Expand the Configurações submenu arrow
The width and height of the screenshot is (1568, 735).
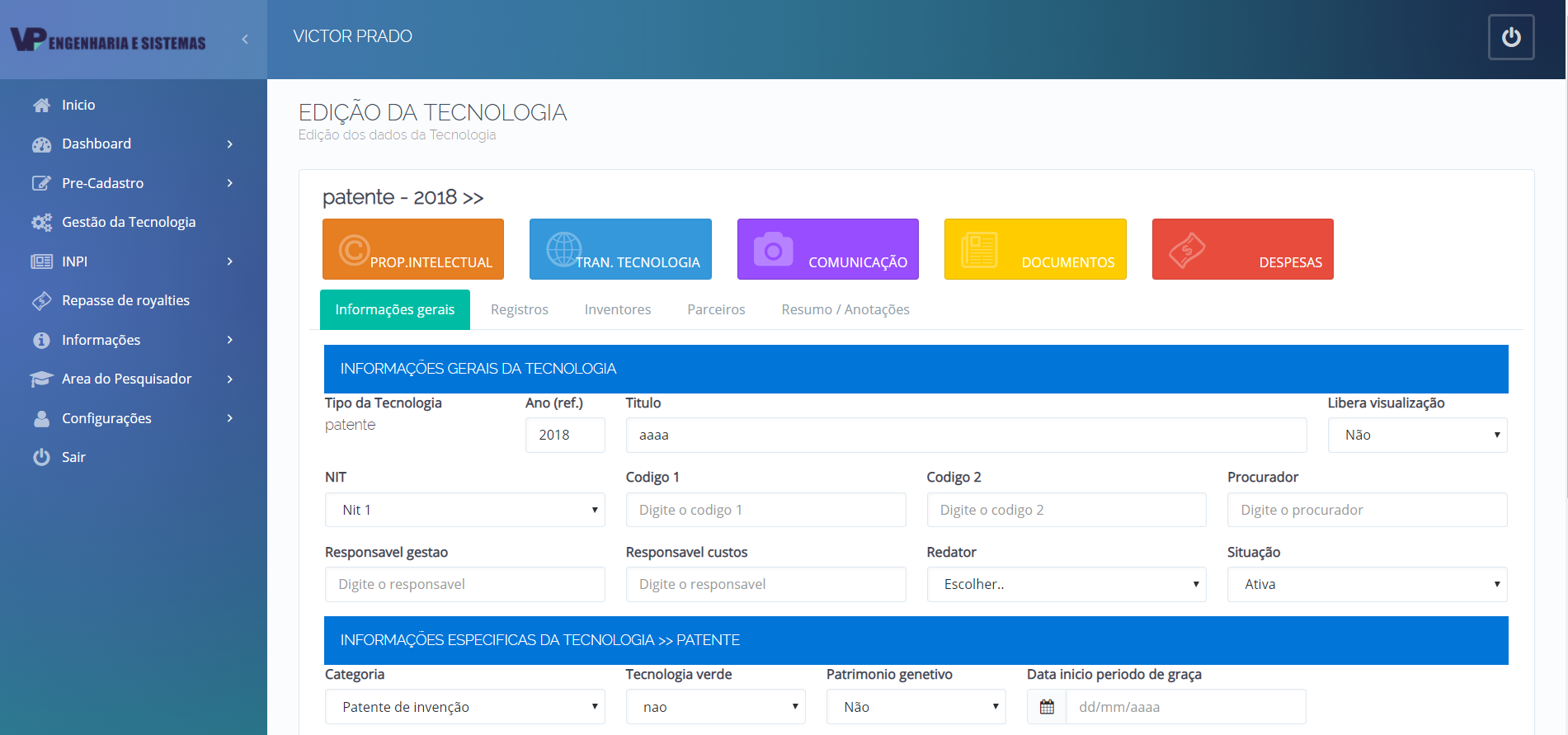click(x=230, y=418)
